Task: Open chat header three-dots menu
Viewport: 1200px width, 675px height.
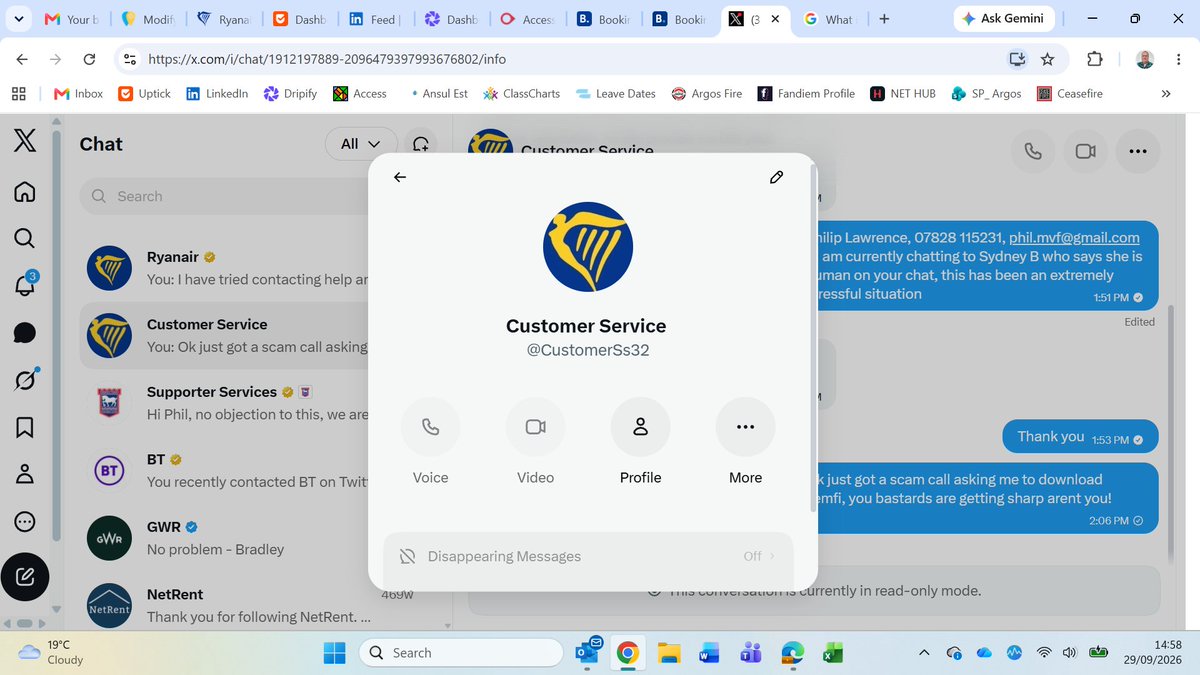Action: point(1138,151)
